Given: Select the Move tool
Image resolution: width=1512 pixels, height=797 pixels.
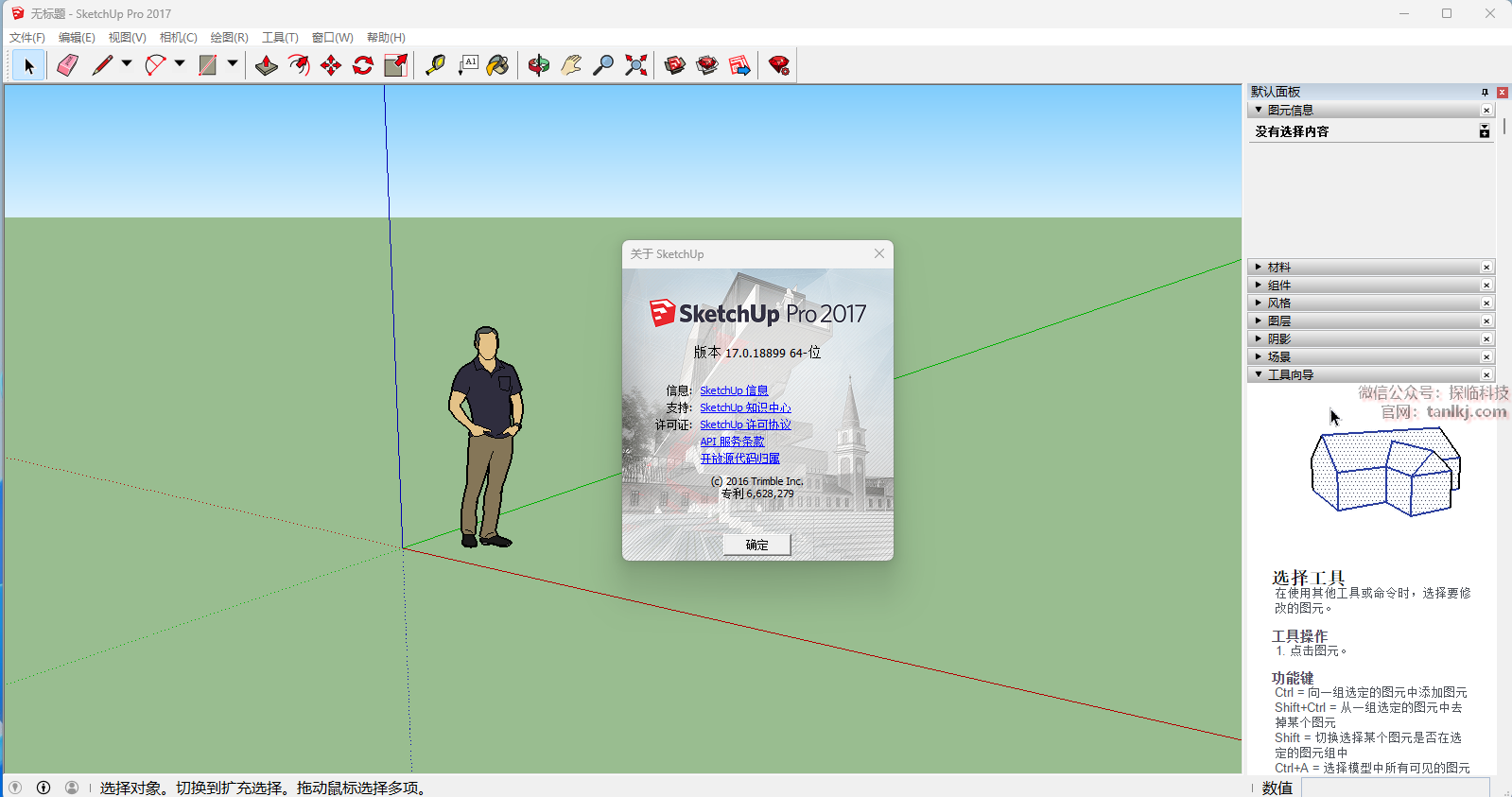Looking at the screenshot, I should (331, 65).
